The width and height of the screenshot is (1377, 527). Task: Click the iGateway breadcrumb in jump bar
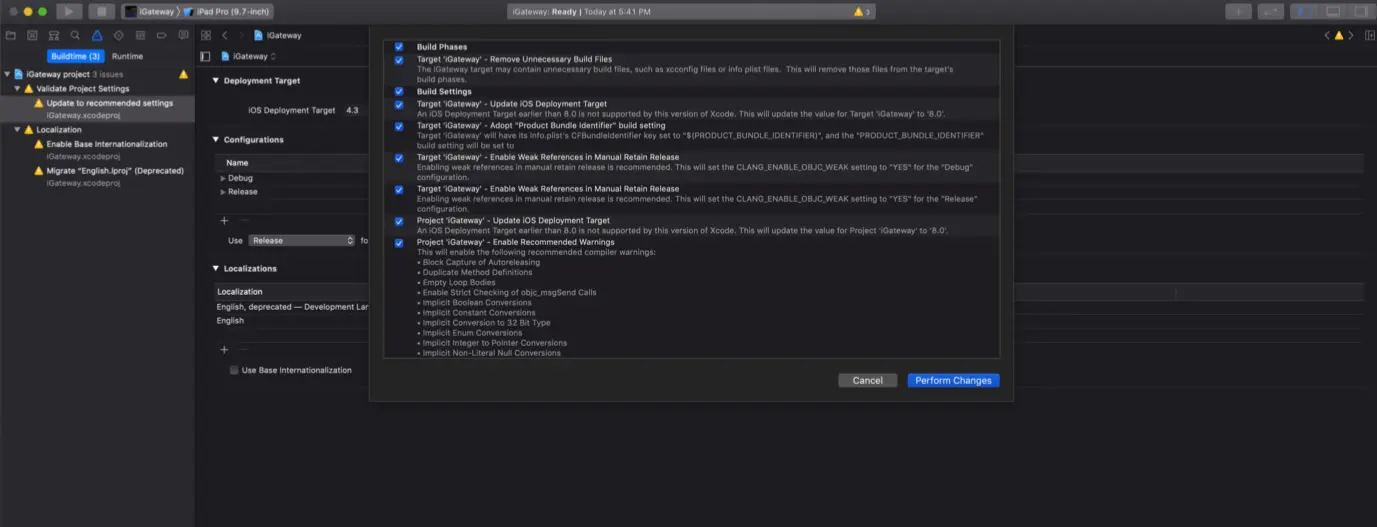(278, 35)
